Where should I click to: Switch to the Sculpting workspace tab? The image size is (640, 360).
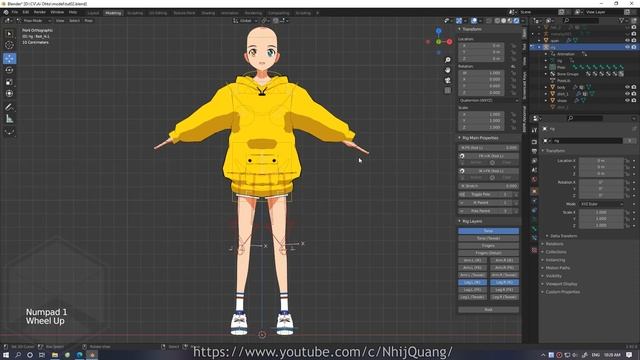pos(135,13)
